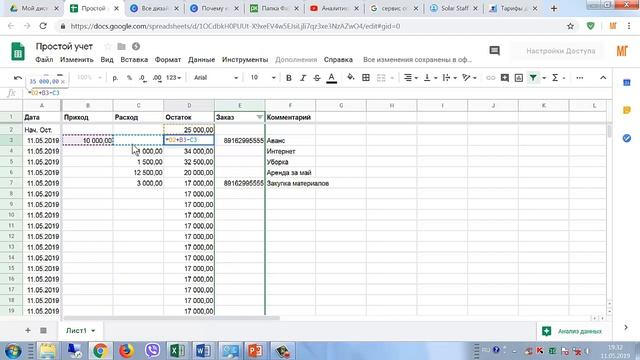Open Лист1 sheet tab menu arrow
640x360 pixels.
(x=93, y=331)
